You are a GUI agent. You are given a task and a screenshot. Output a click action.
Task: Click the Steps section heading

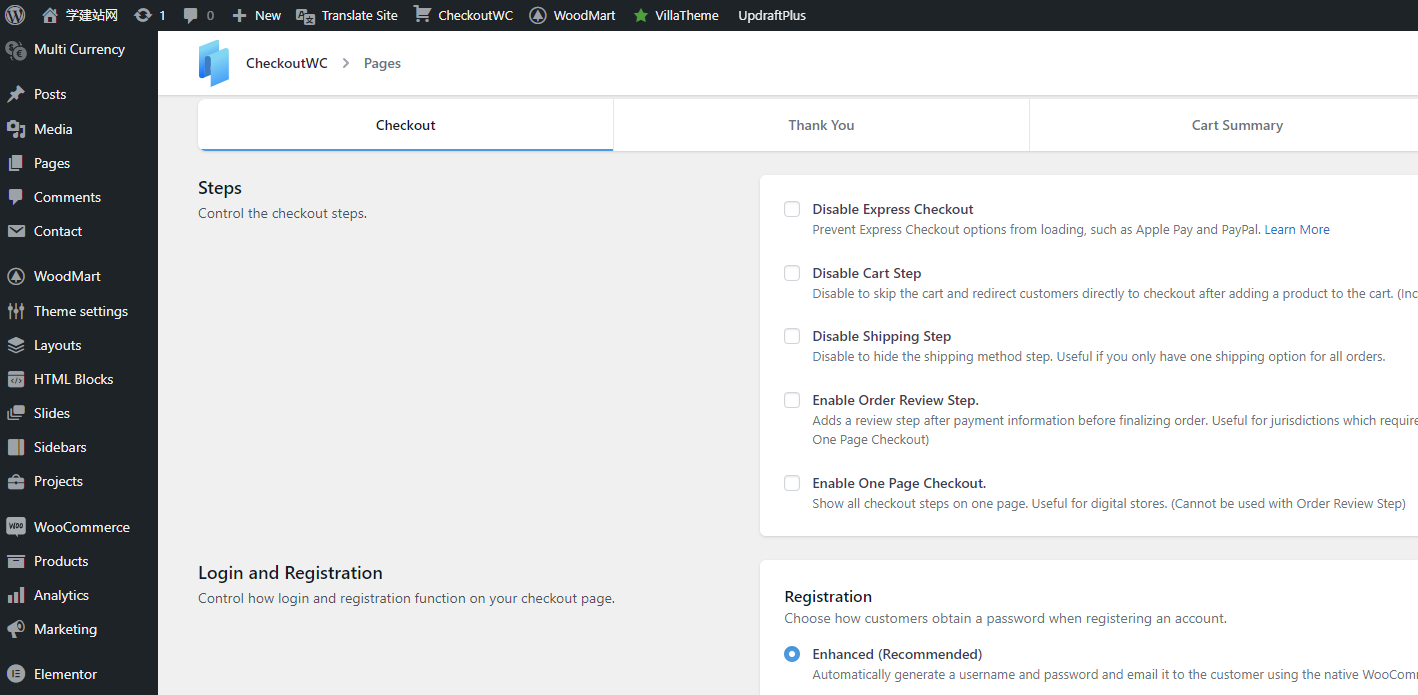[x=220, y=188]
